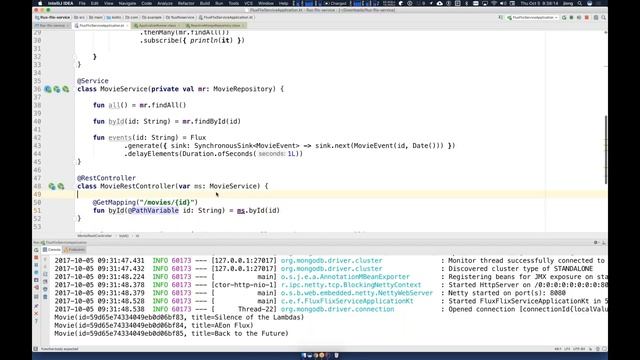Select FluxFlixServiceApplication.kt editor tab
This screenshot has height=360, width=640.
[x=102, y=25]
